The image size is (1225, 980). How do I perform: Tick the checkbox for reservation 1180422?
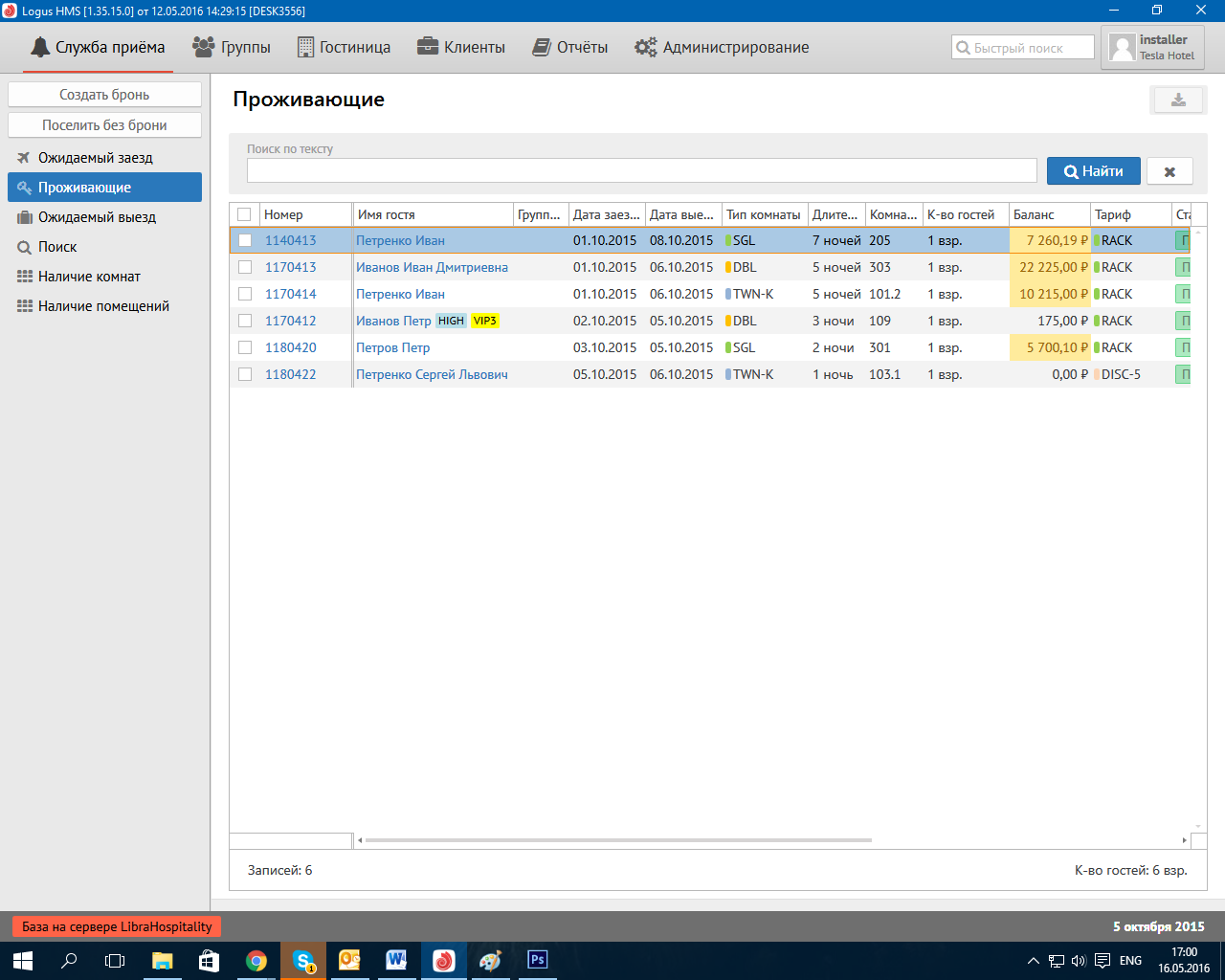[x=245, y=374]
